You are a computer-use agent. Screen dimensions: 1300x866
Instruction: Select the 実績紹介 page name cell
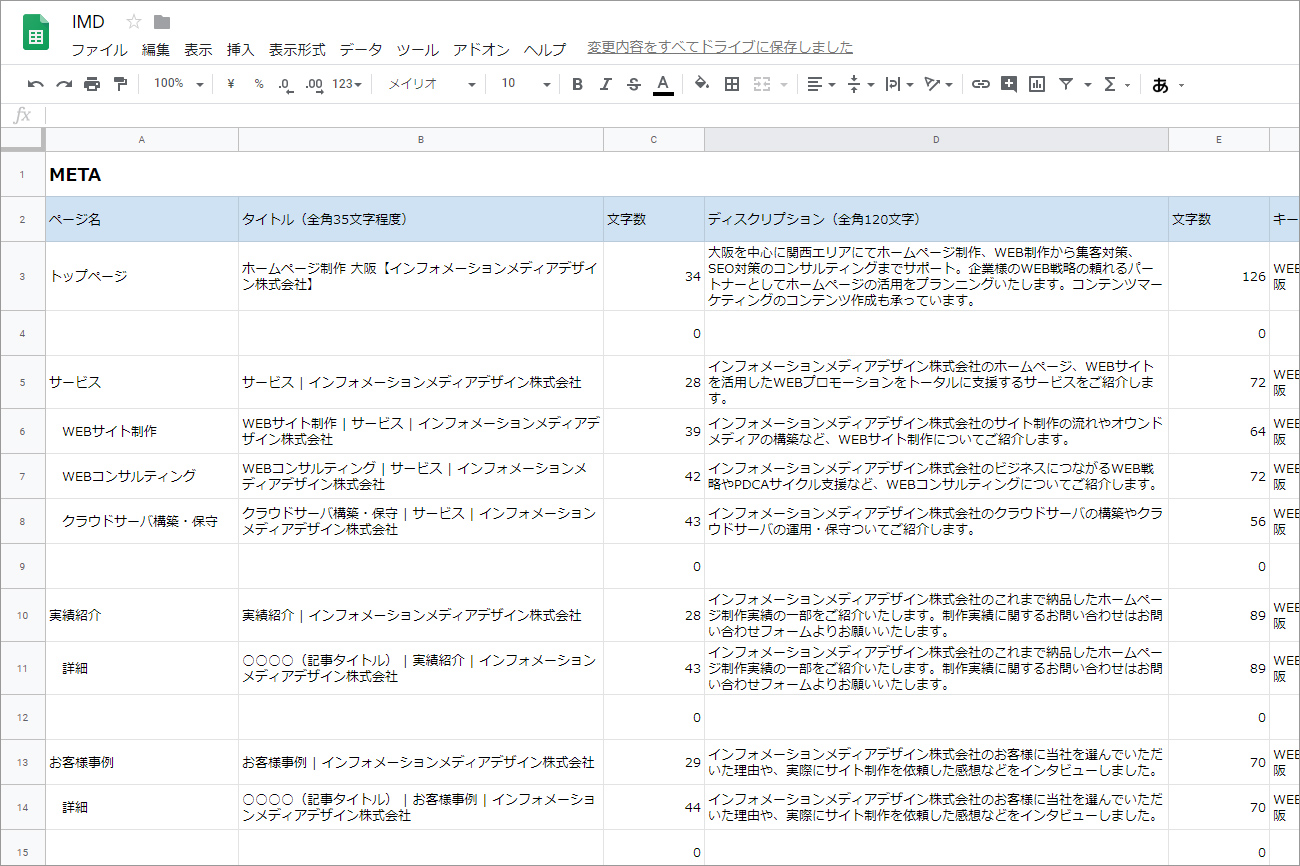pos(142,615)
